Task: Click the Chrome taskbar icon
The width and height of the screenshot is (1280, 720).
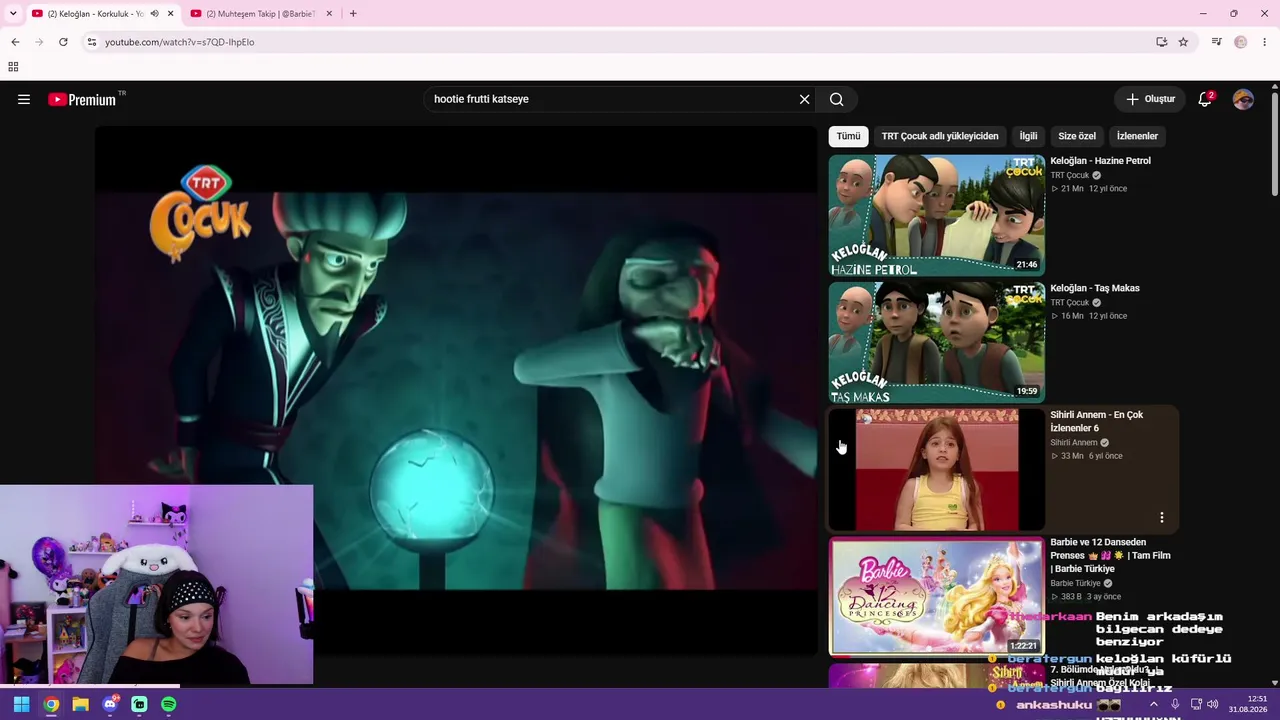Action: click(x=51, y=704)
